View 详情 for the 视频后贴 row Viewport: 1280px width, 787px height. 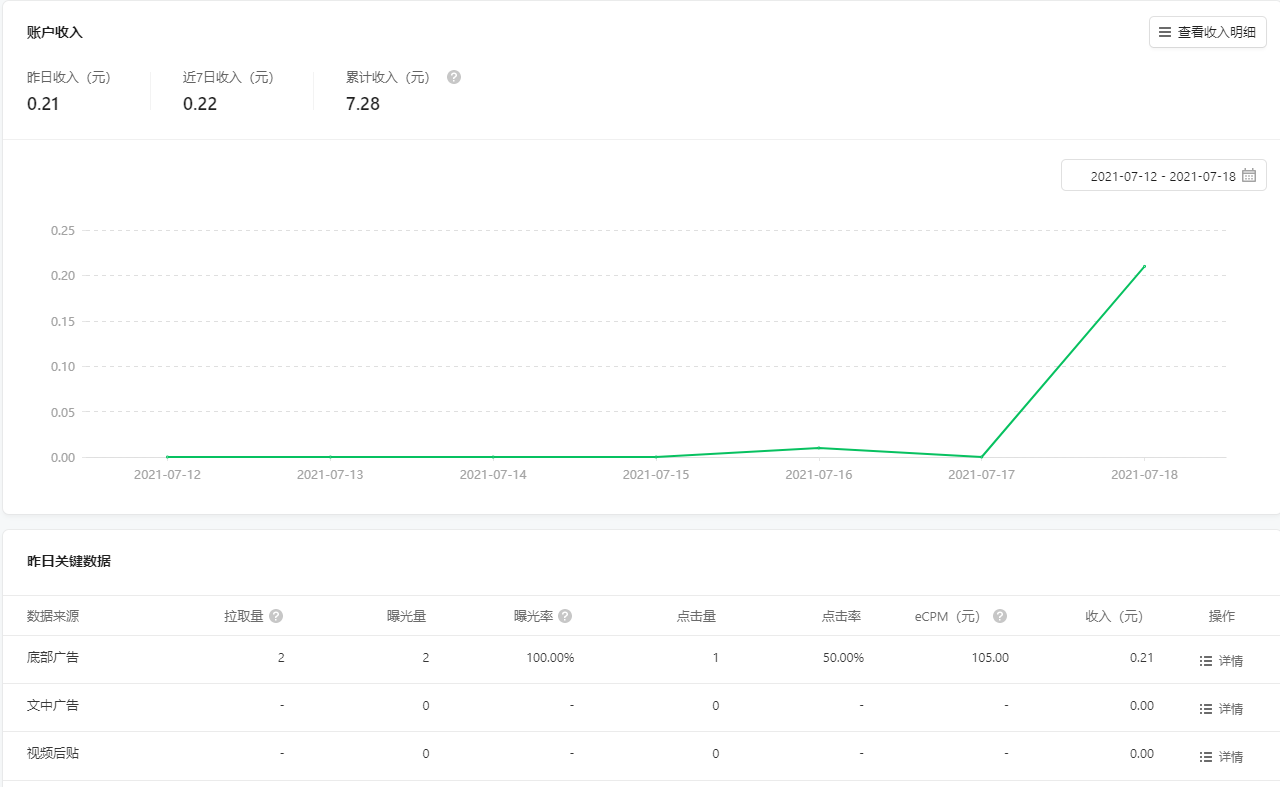(1221, 757)
